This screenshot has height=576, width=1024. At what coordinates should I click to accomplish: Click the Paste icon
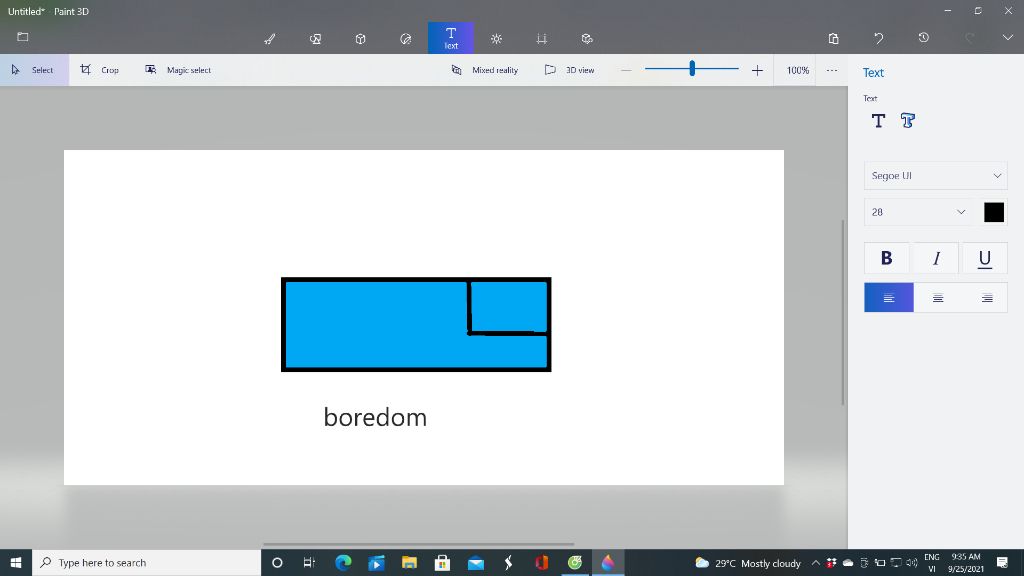click(x=833, y=39)
